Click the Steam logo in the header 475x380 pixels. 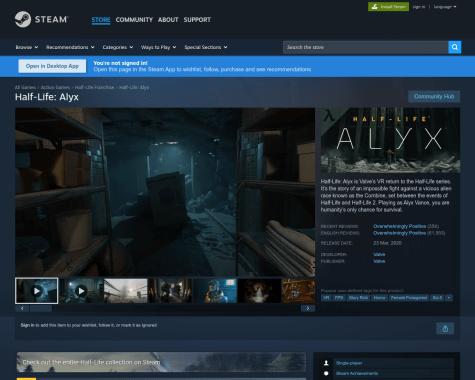click(41, 19)
